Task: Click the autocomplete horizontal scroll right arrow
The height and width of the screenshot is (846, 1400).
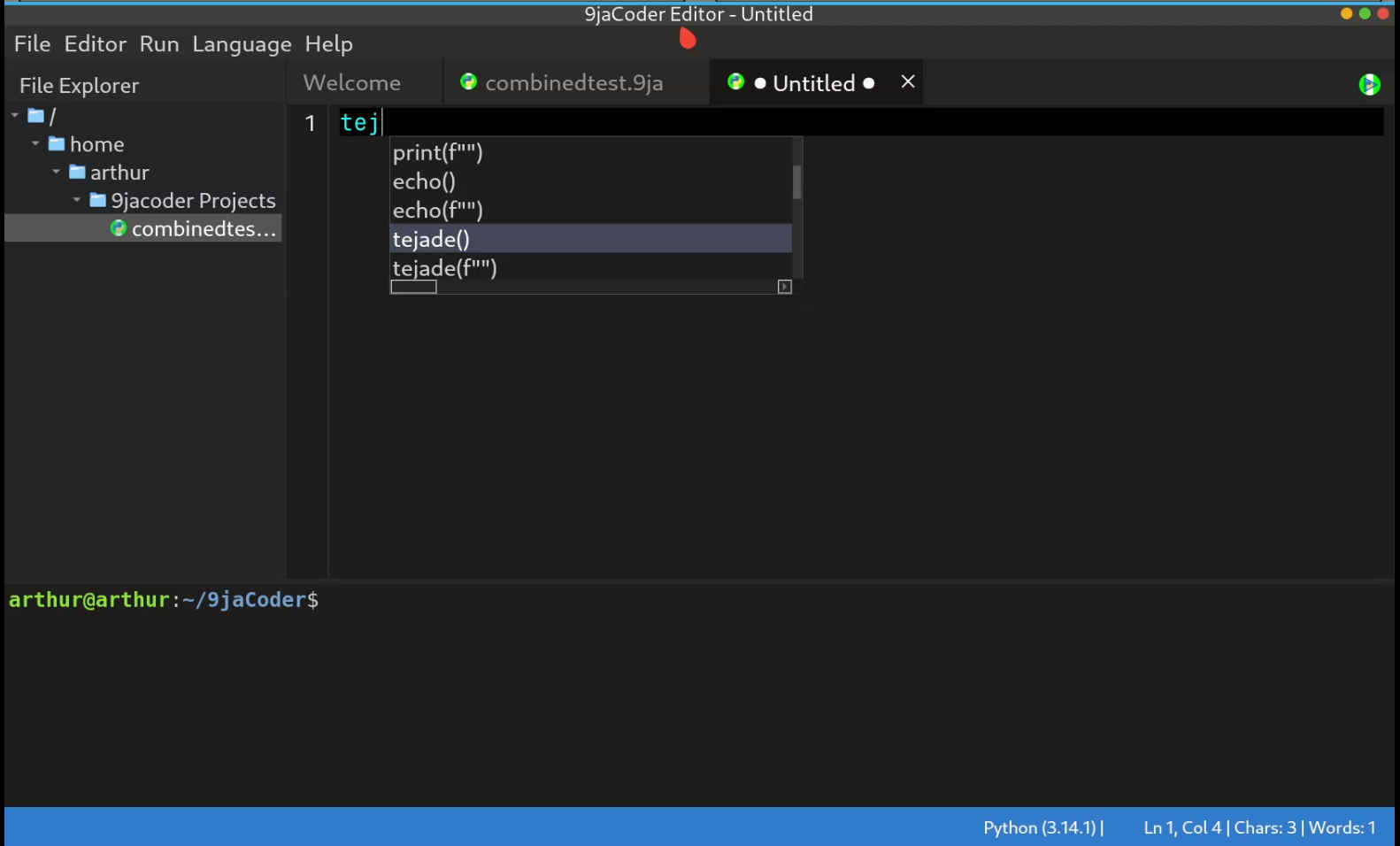Action: (784, 287)
